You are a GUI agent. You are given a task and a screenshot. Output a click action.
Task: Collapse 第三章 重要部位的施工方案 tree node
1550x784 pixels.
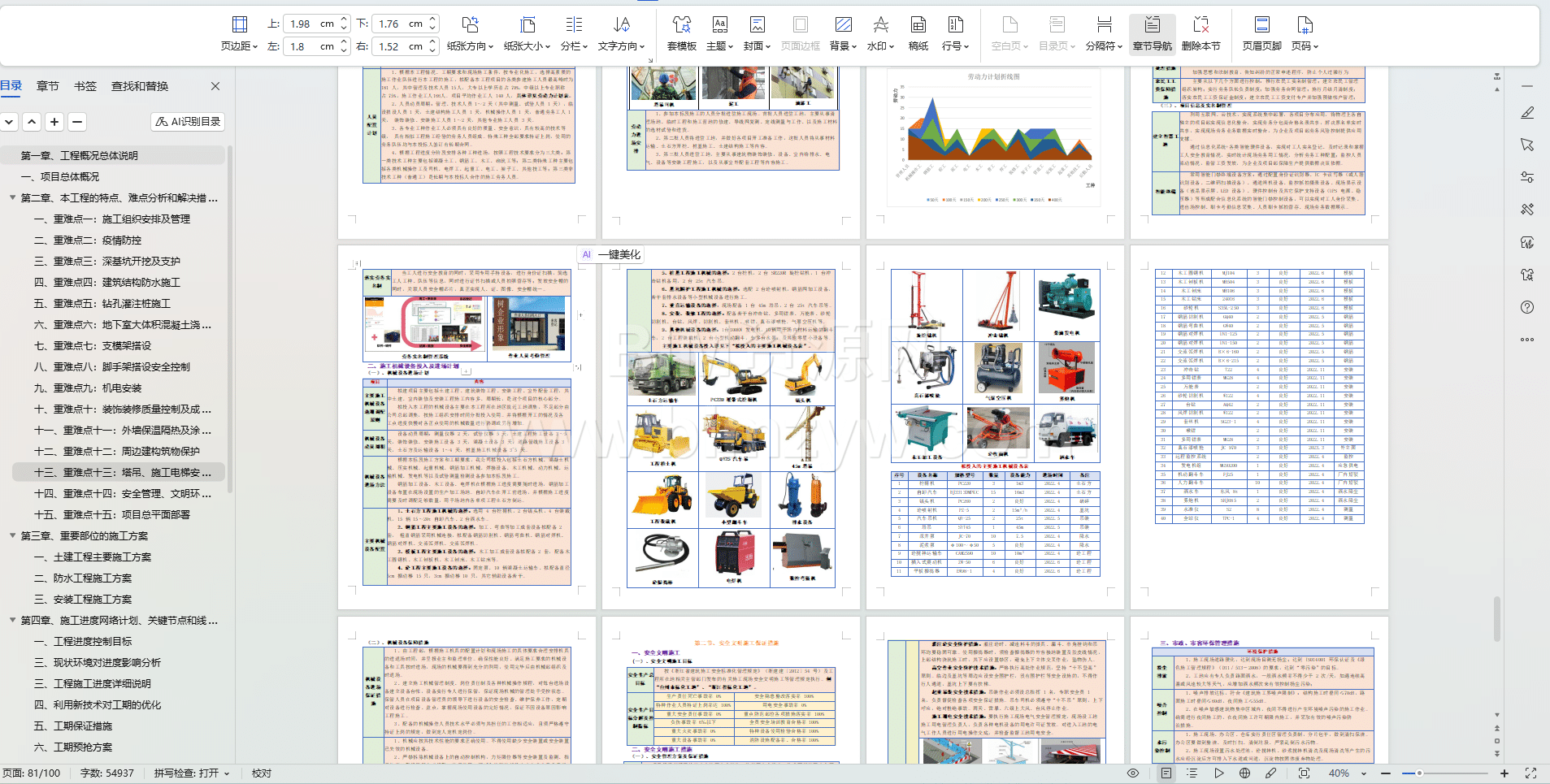pyautogui.click(x=13, y=536)
